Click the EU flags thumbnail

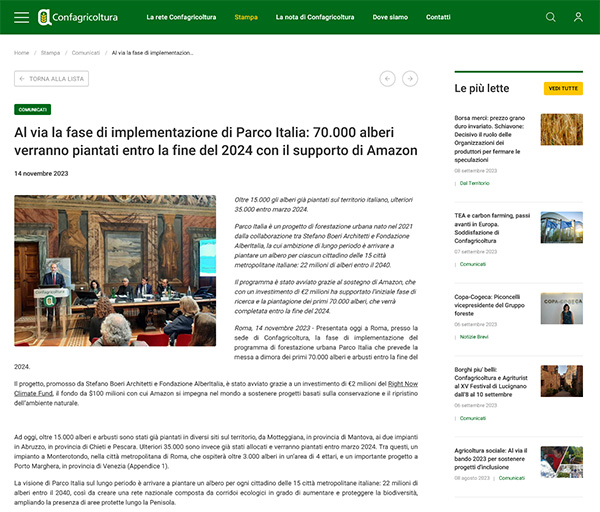point(561,228)
